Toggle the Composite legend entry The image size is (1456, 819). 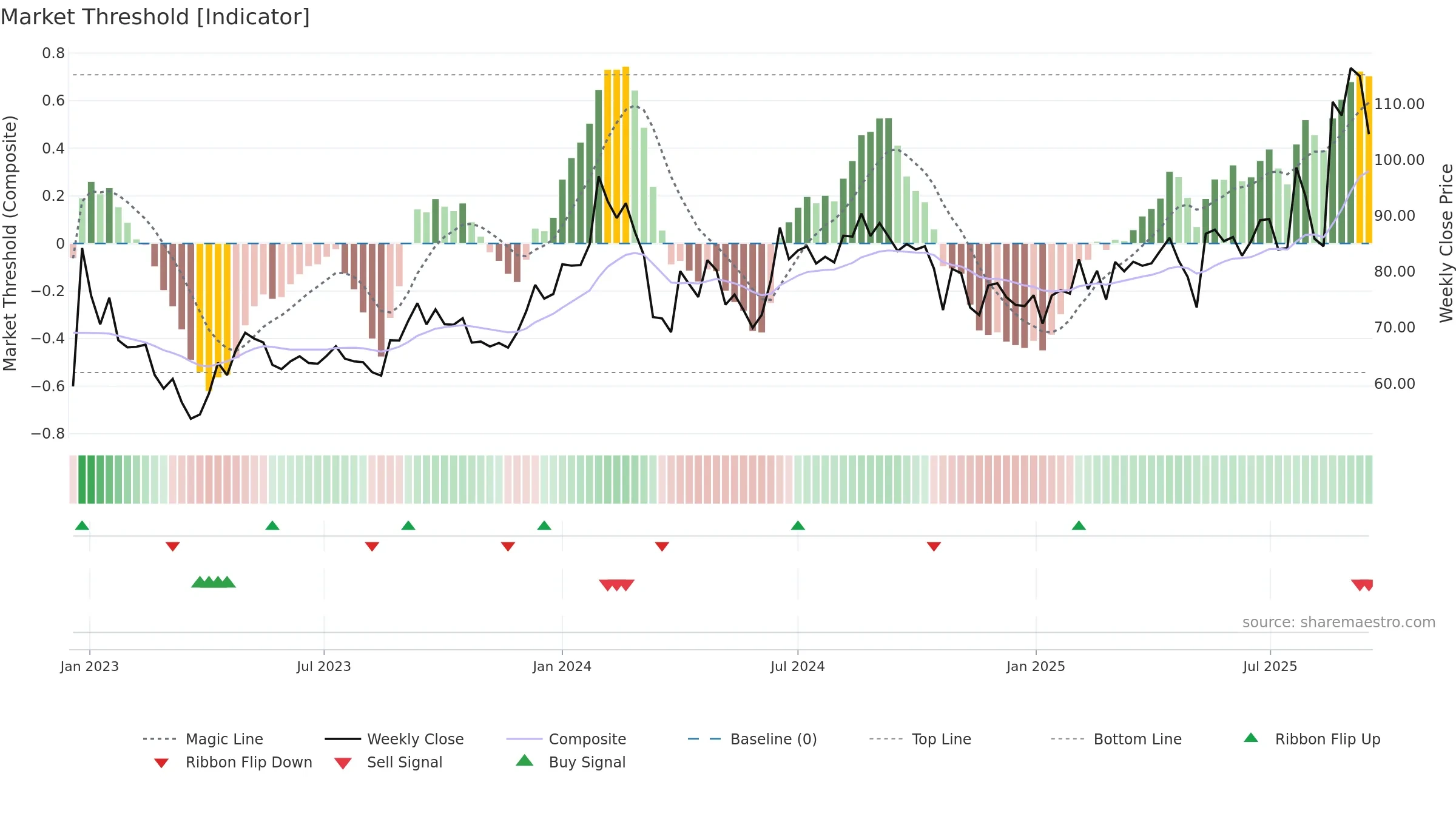[566, 739]
